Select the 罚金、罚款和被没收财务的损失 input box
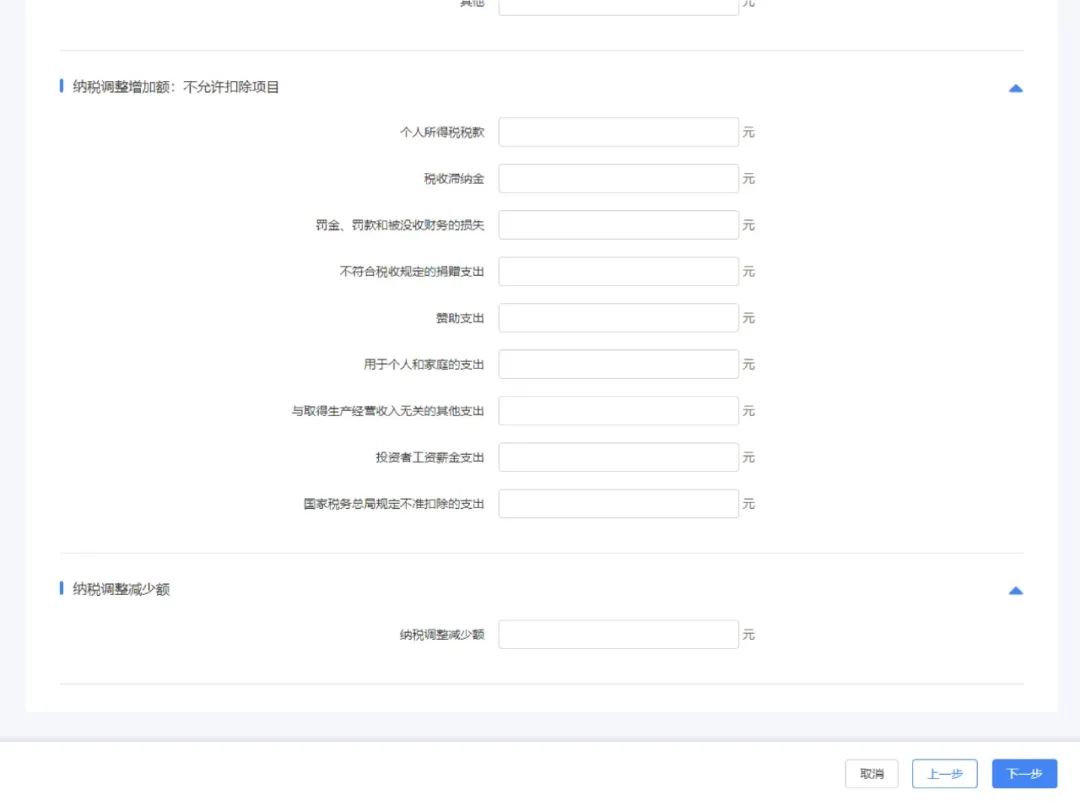The image size is (1080, 806). (618, 225)
